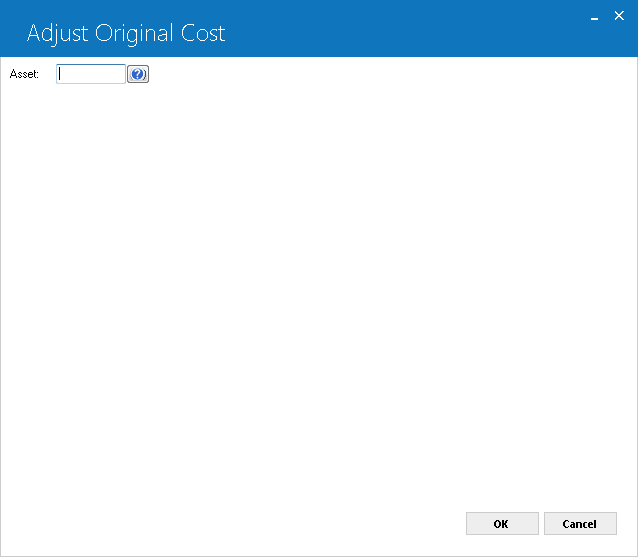638x557 pixels.
Task: Launch asset search beside the Asset field
Action: tap(138, 74)
